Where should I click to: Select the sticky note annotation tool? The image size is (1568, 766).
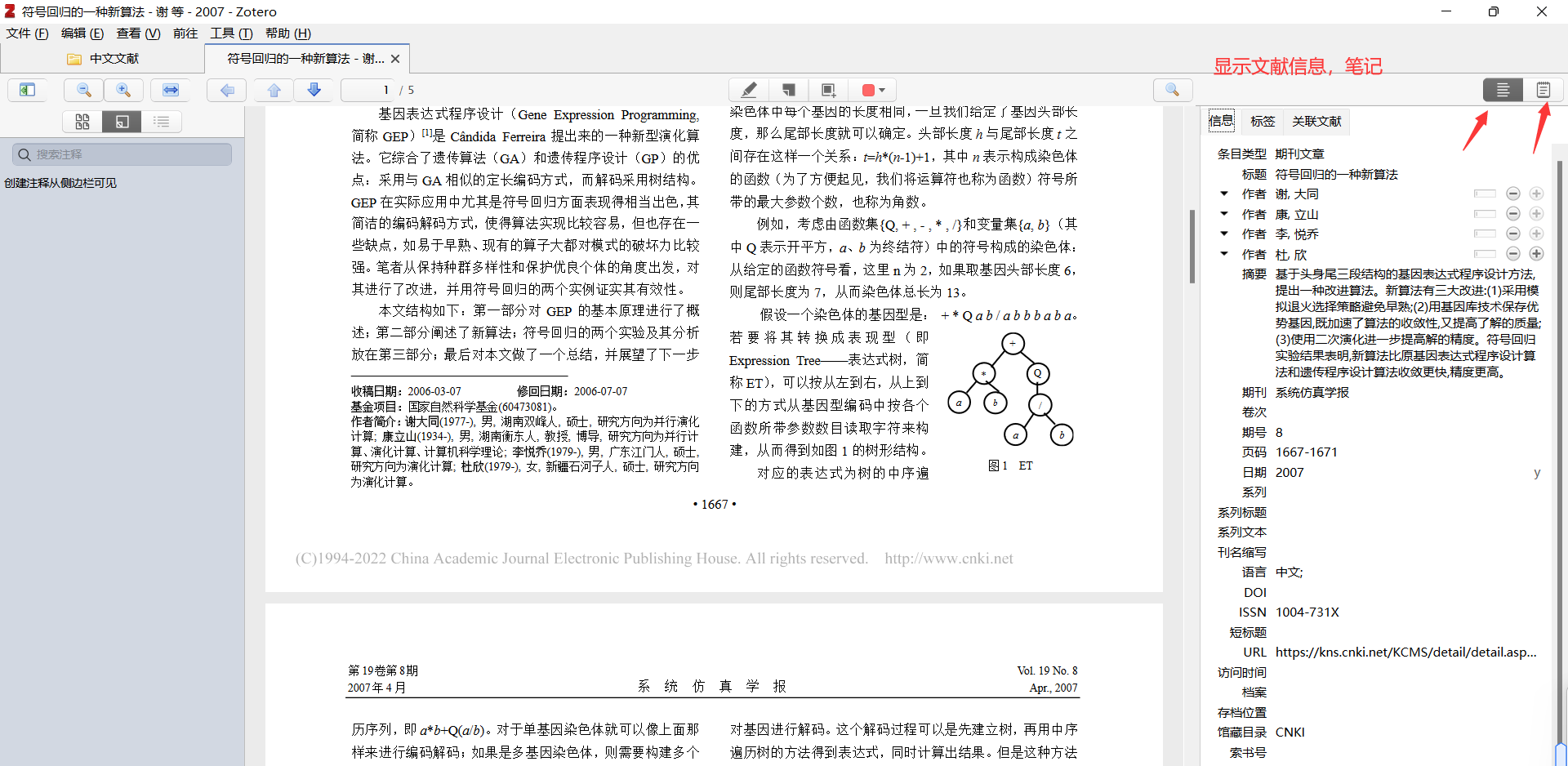[x=788, y=90]
